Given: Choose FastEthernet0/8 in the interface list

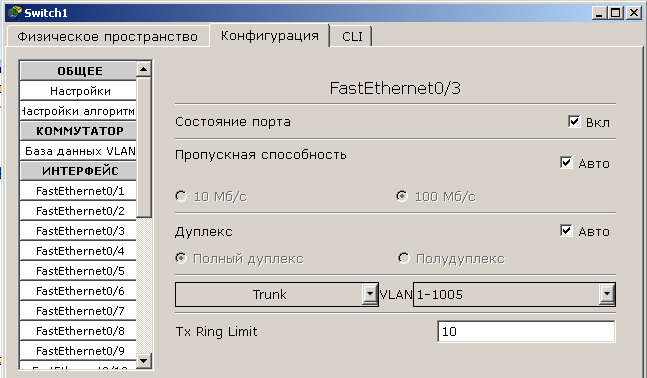Looking at the screenshot, I should pos(78,331).
